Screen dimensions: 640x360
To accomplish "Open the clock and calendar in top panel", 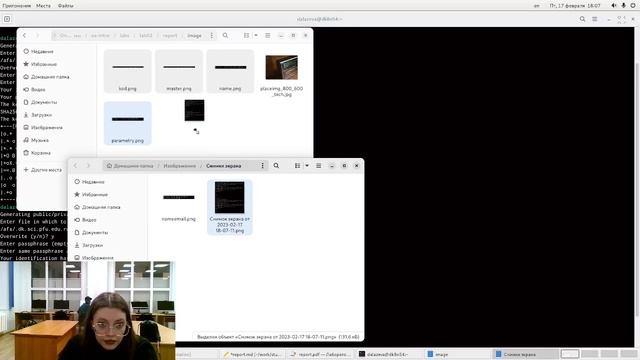I will pos(575,5).
